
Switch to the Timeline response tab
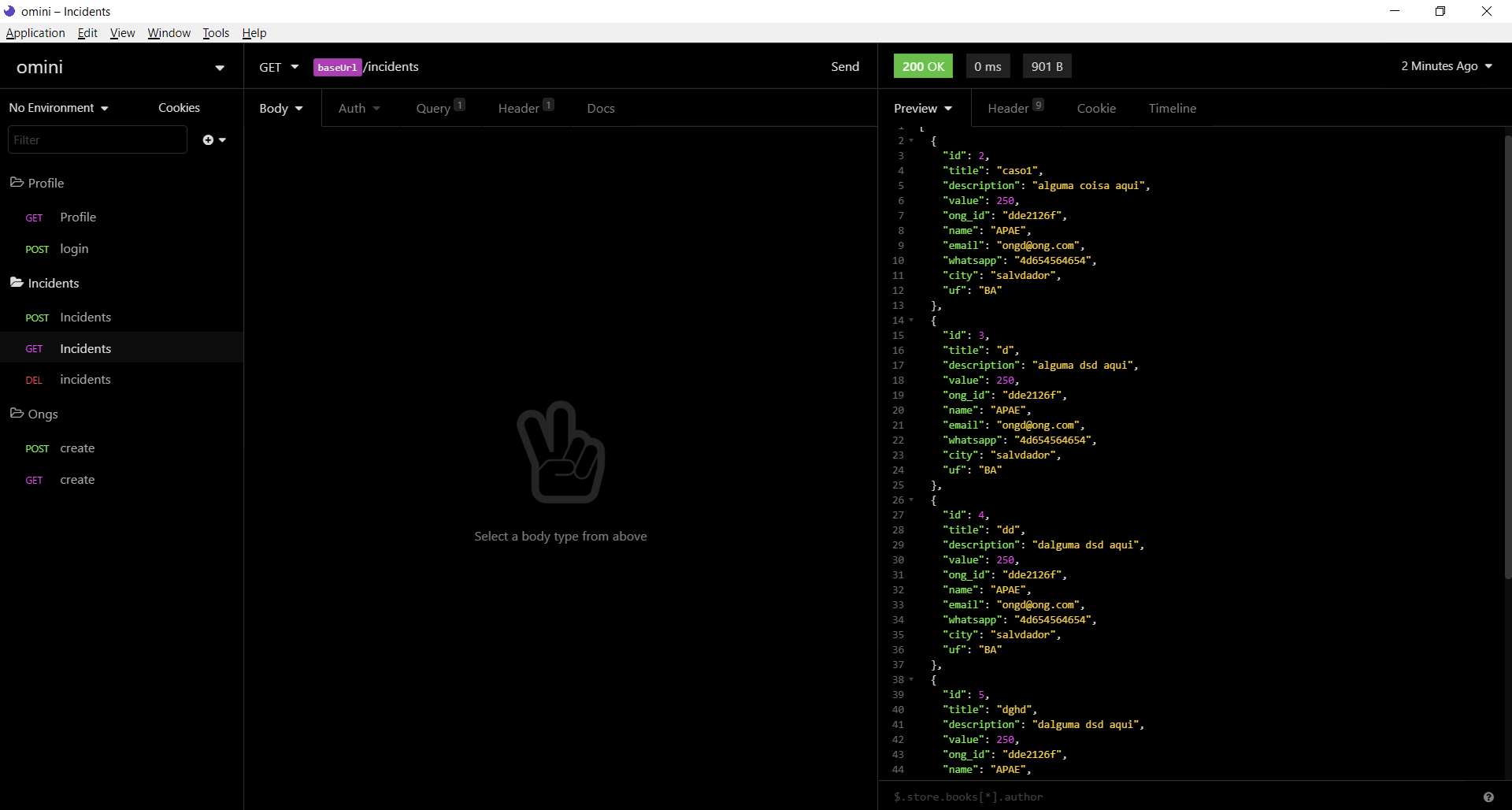pos(1172,108)
